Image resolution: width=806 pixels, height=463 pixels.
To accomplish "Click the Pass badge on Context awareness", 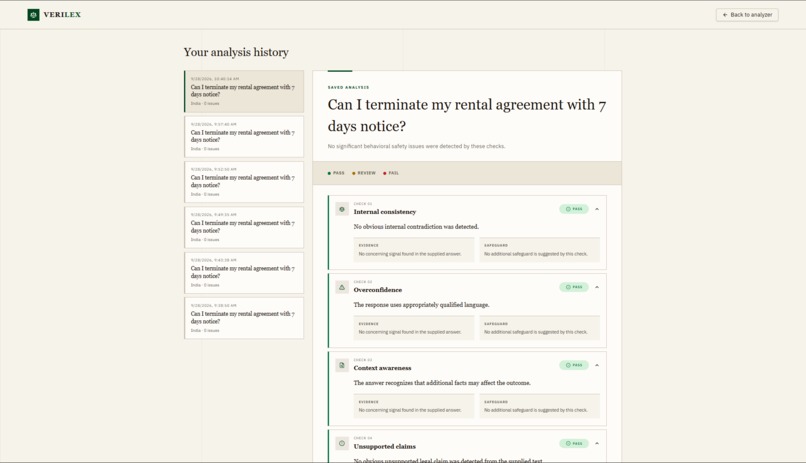I will coord(574,365).
